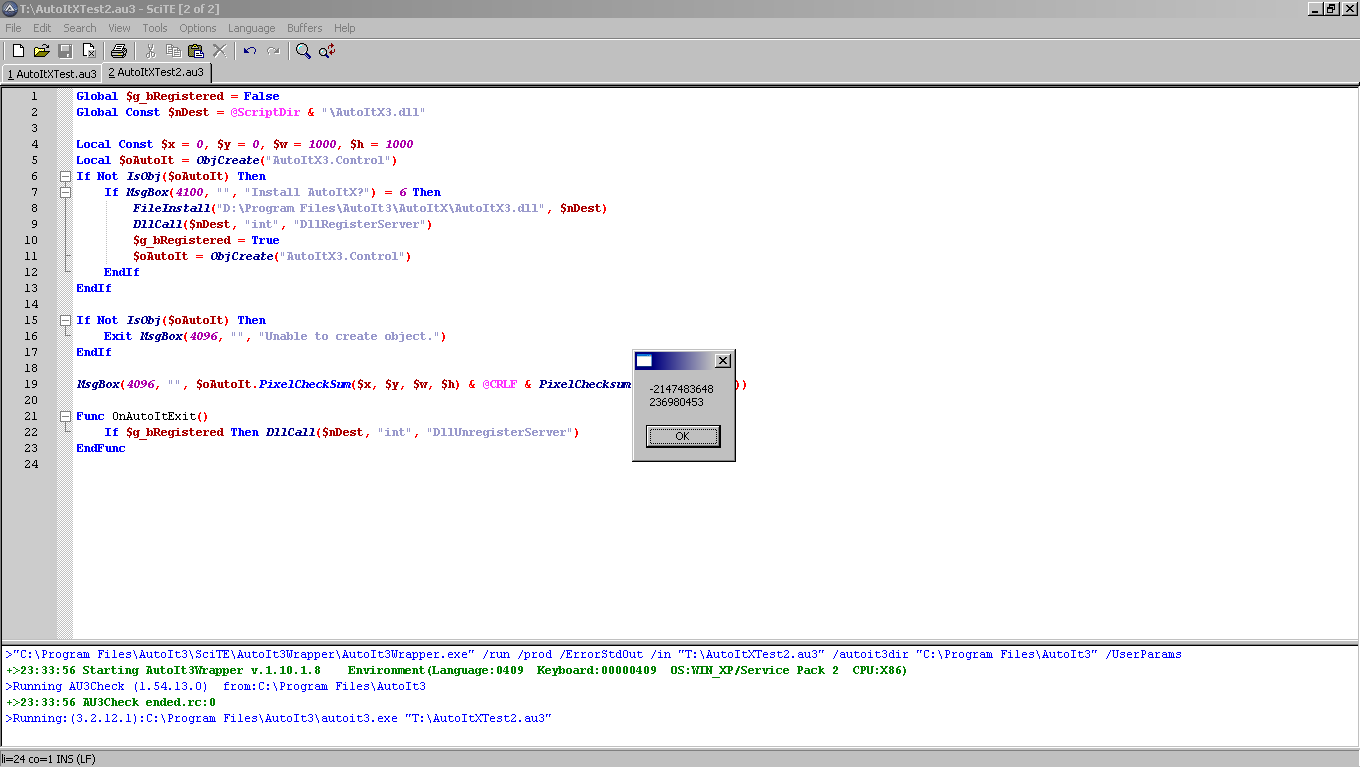Minimize the SciTE window
This screenshot has width=1360, height=768.
coord(1316,9)
